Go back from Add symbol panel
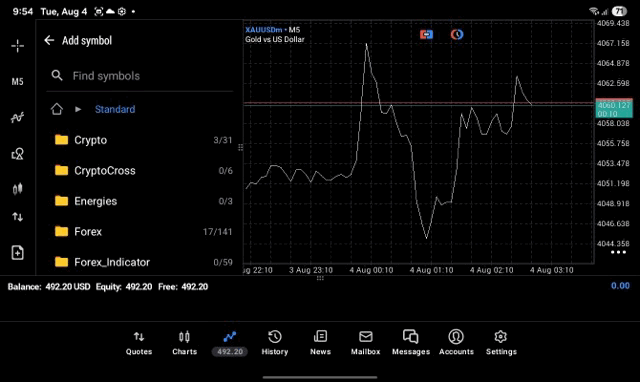The height and width of the screenshot is (382, 640). pyautogui.click(x=49, y=40)
